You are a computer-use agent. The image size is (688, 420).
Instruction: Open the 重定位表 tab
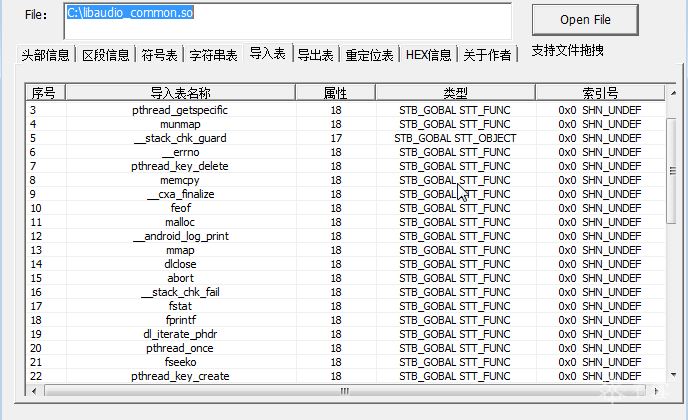[369, 55]
